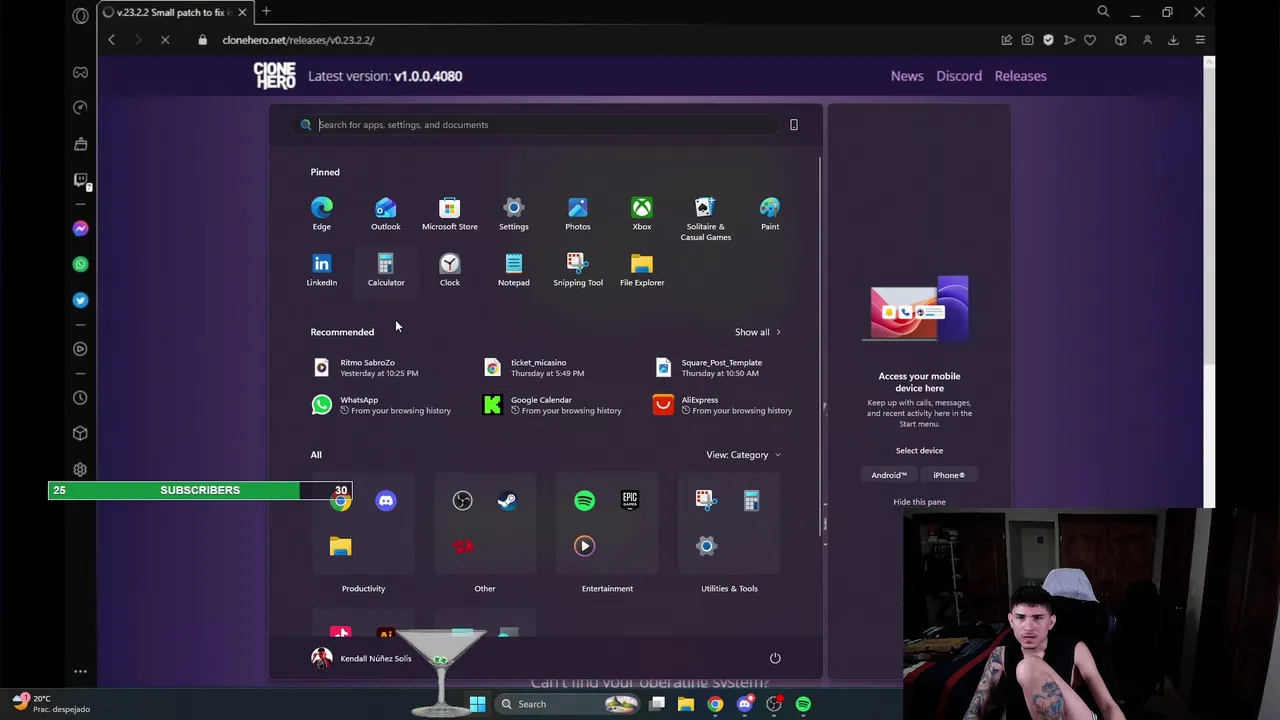This screenshot has height=720, width=1280.
Task: Open pinned Settings app
Action: coord(513,213)
